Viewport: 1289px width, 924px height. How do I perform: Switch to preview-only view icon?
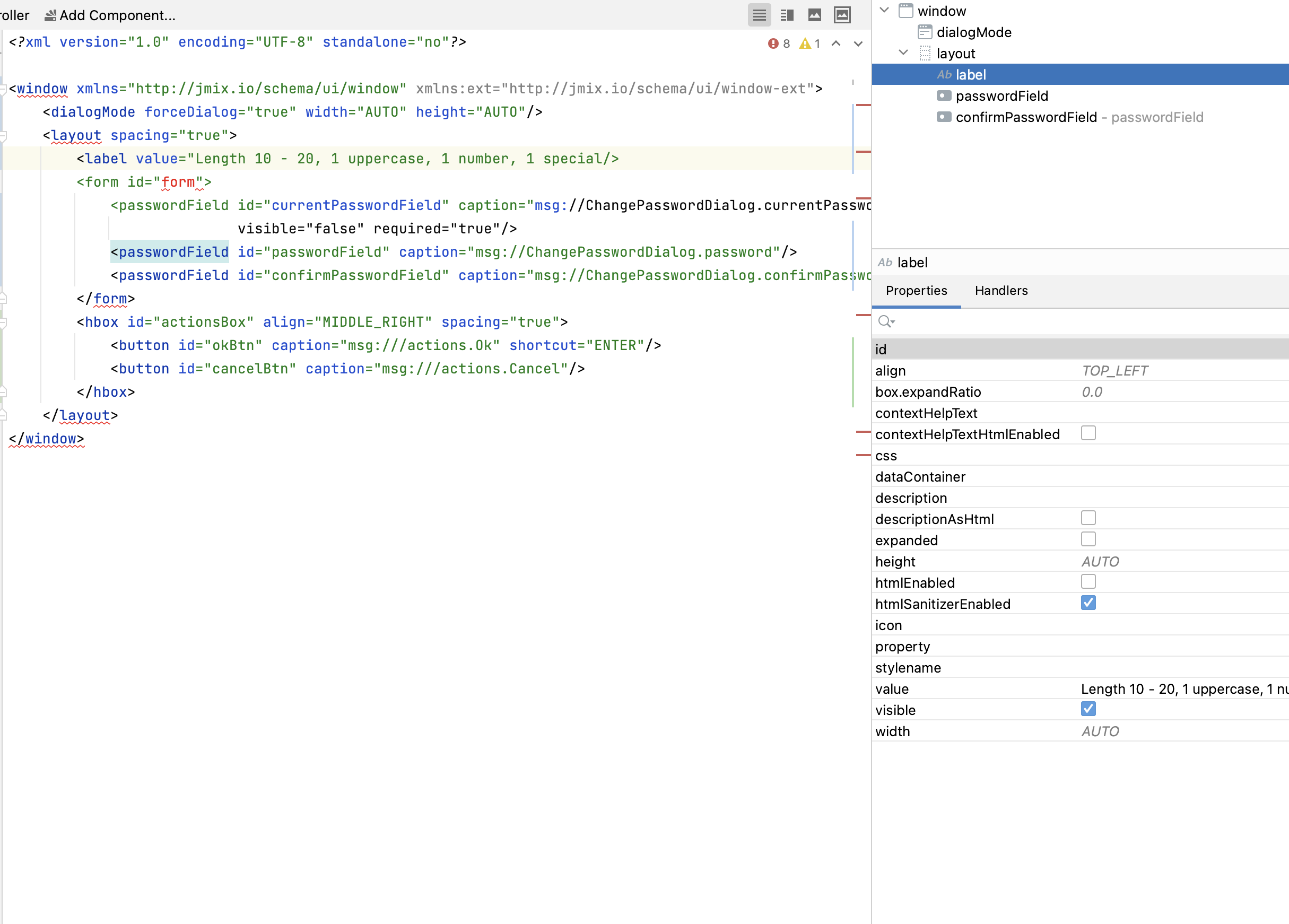[x=814, y=15]
